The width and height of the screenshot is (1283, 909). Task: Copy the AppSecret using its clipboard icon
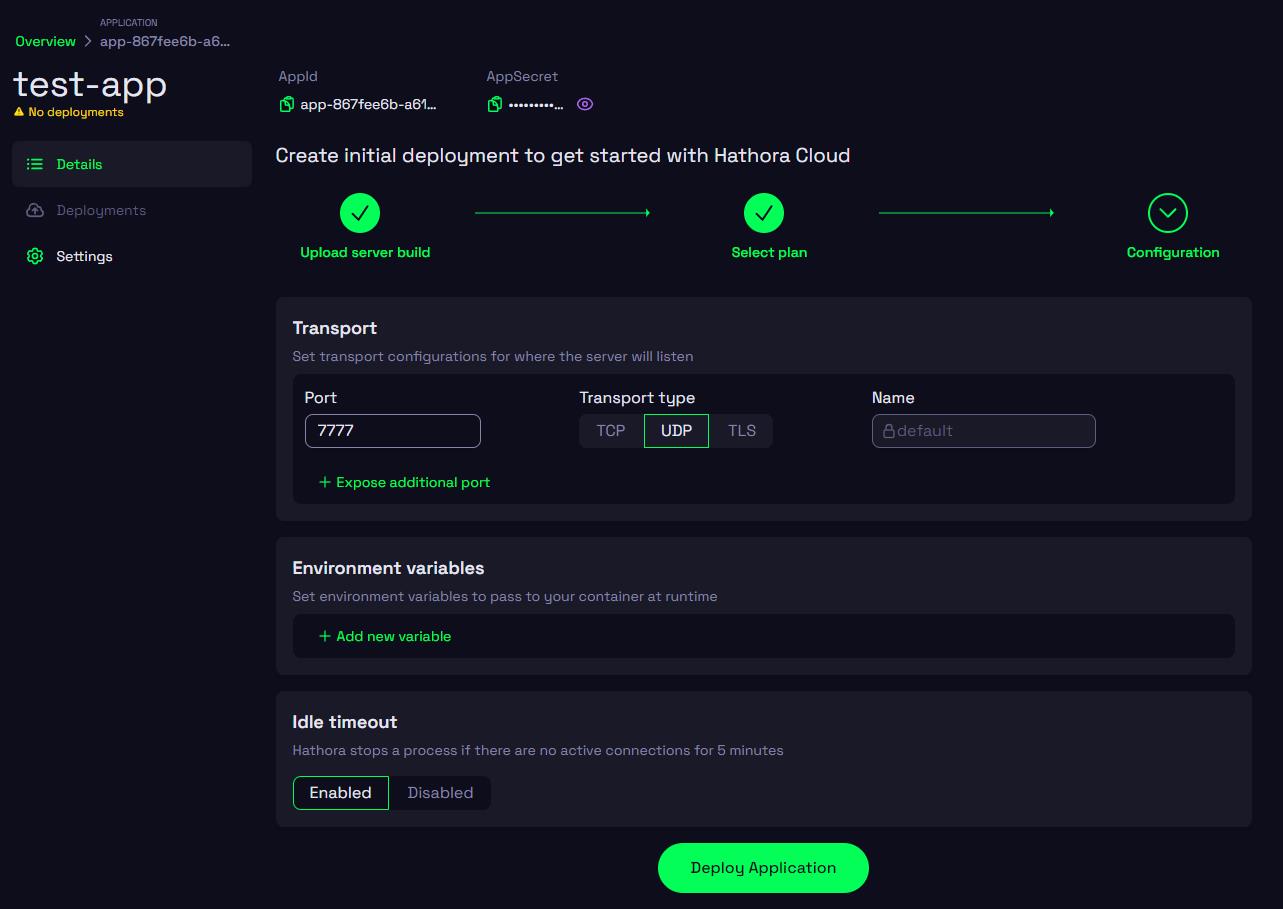coord(494,104)
